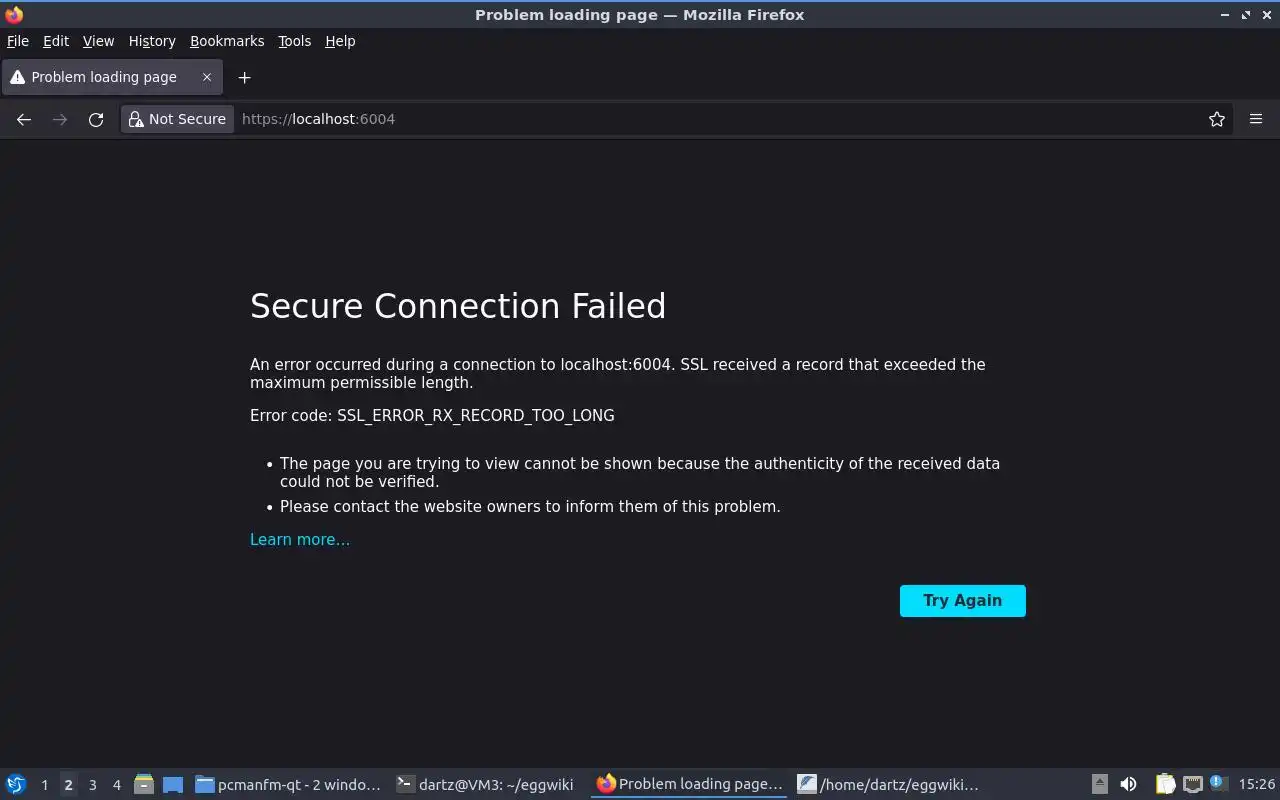This screenshot has width=1280, height=800.
Task: Open the Firefox hamburger application menu
Action: point(1256,119)
